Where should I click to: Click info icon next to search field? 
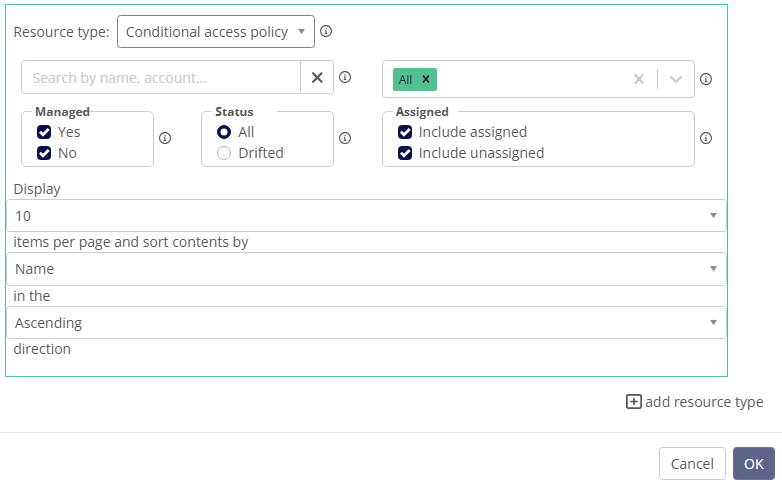[x=345, y=77]
